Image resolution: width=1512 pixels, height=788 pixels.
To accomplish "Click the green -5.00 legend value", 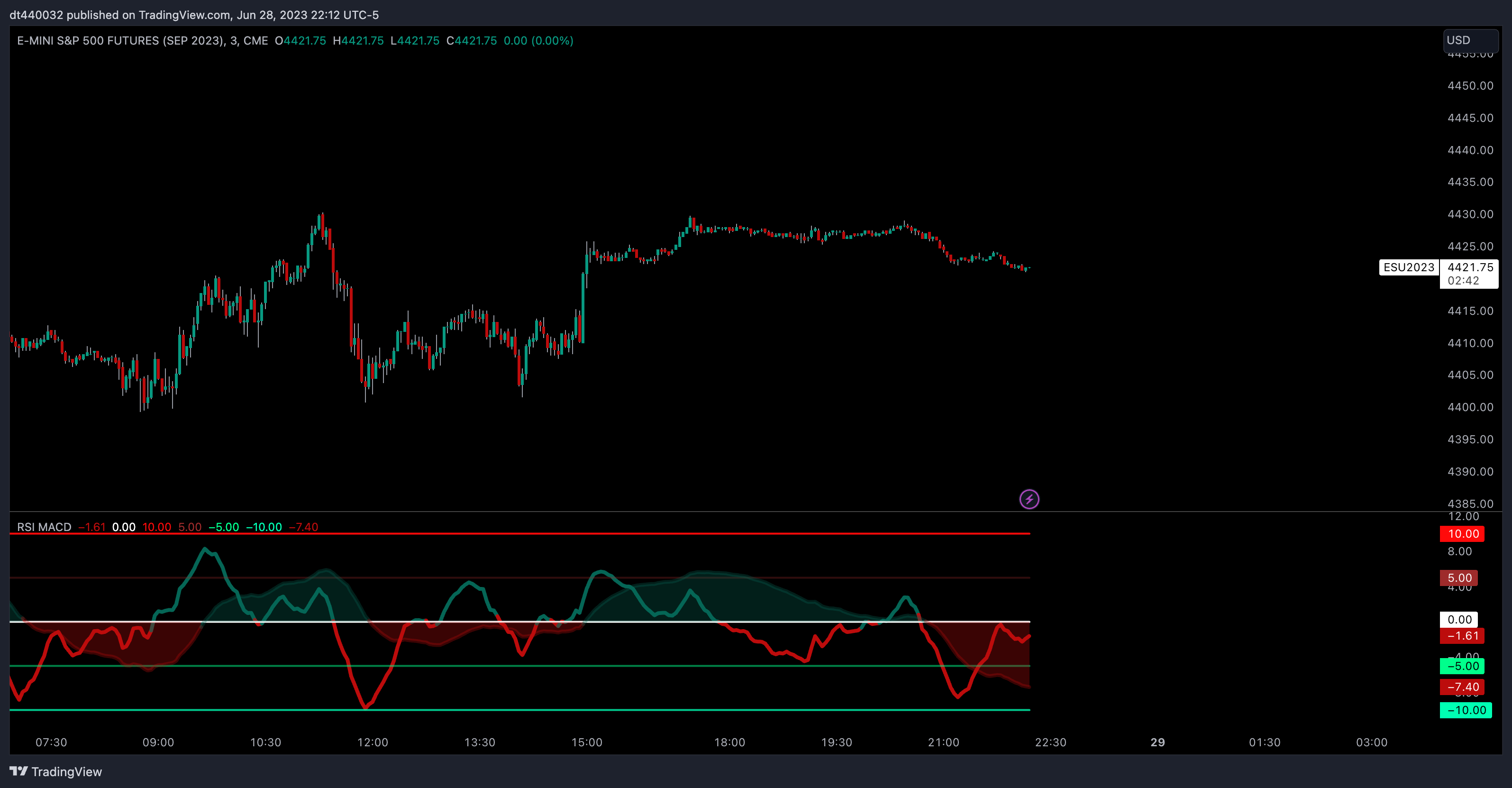I will point(224,527).
